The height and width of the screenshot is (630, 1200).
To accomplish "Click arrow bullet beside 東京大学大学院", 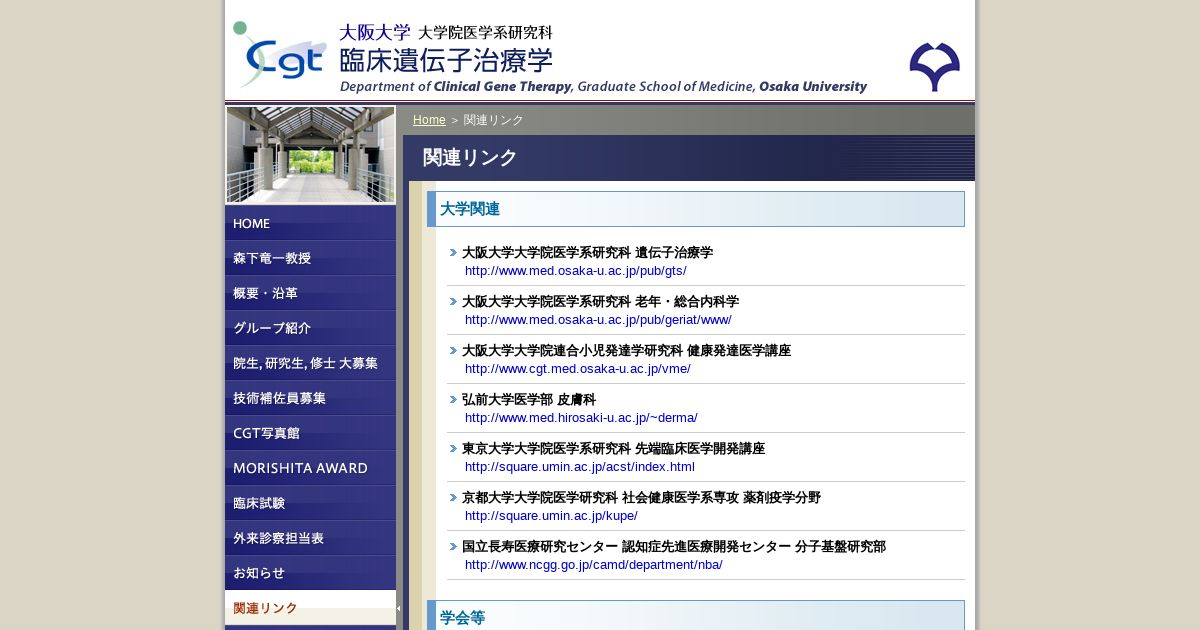I will click(453, 449).
